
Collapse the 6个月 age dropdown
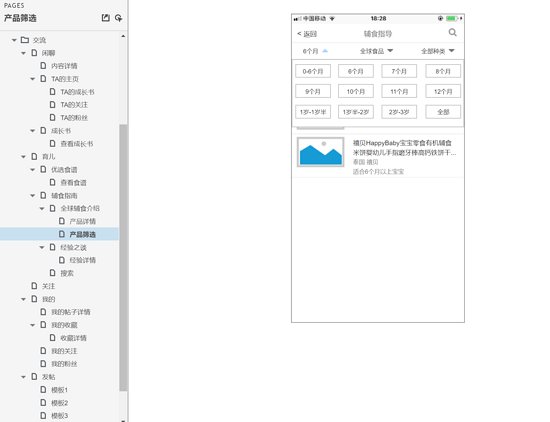[x=315, y=51]
